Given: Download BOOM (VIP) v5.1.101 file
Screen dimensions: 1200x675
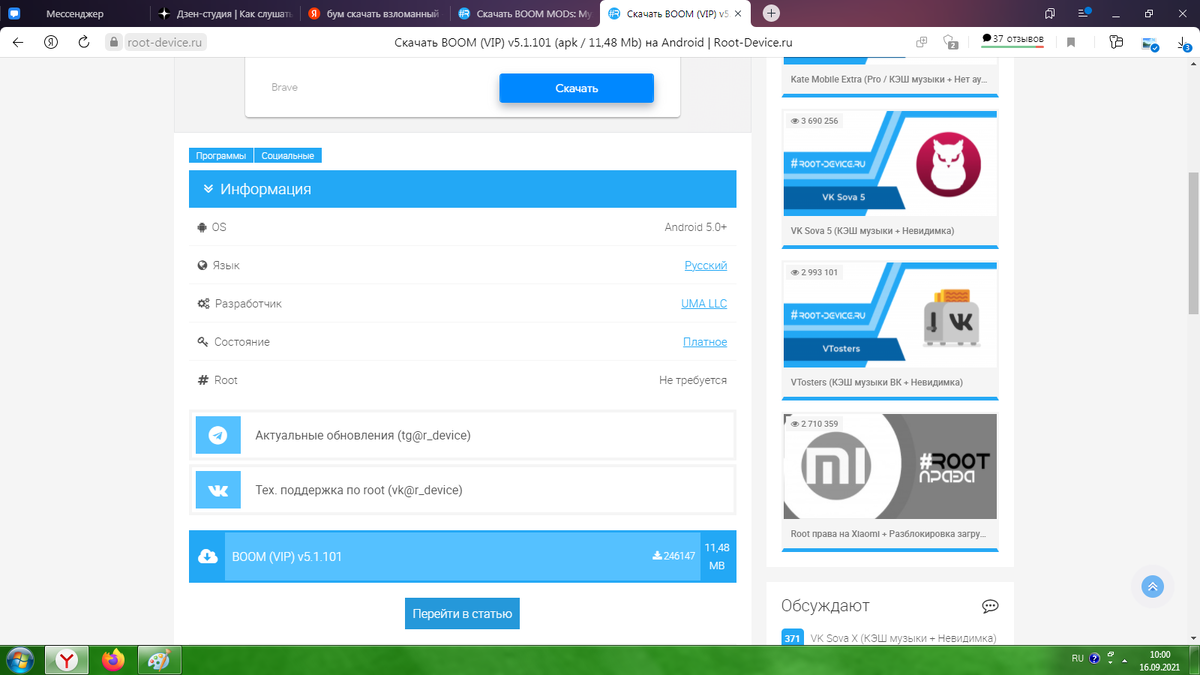Looking at the screenshot, I should point(462,556).
